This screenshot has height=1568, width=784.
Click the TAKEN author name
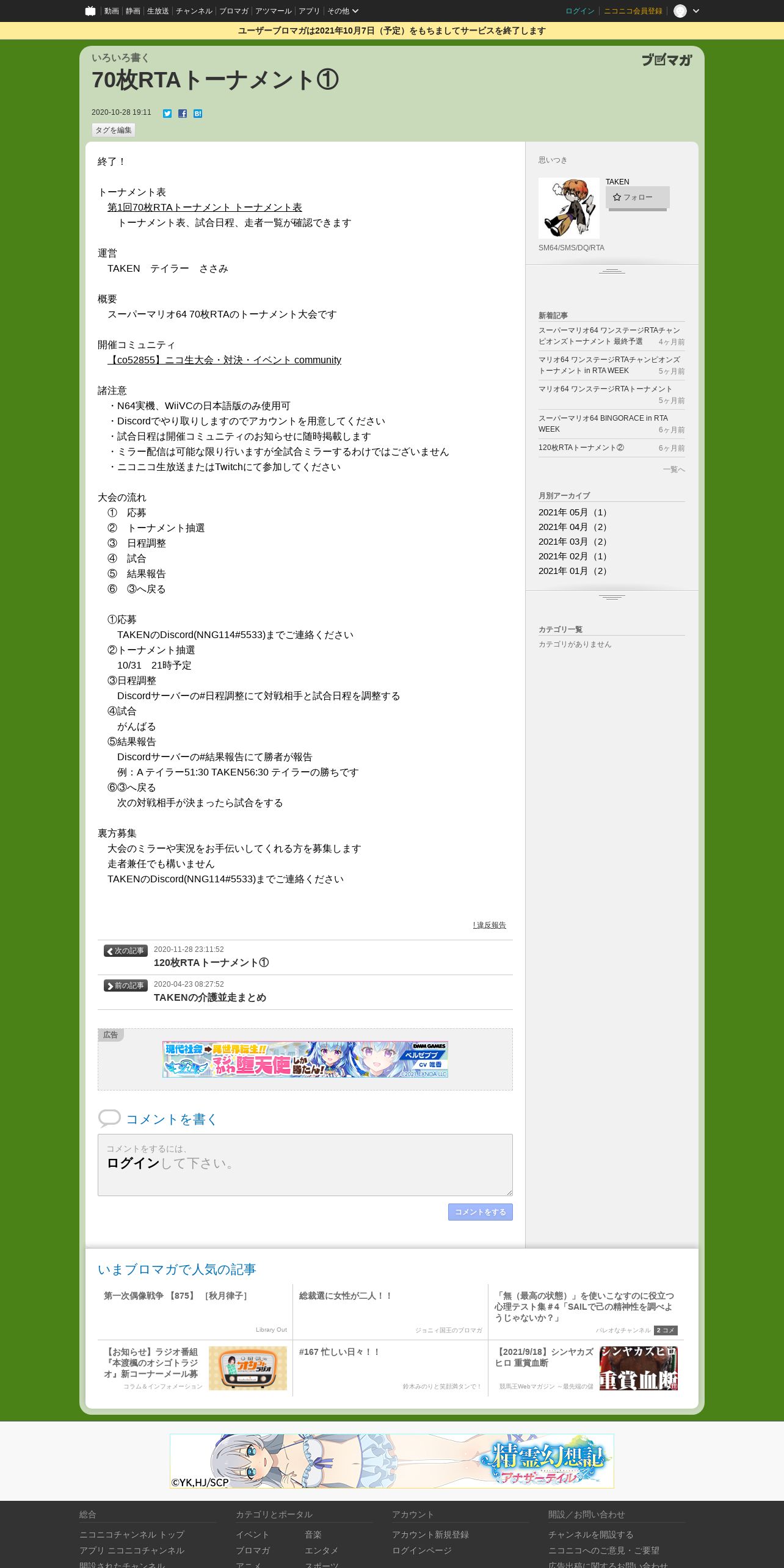click(617, 182)
